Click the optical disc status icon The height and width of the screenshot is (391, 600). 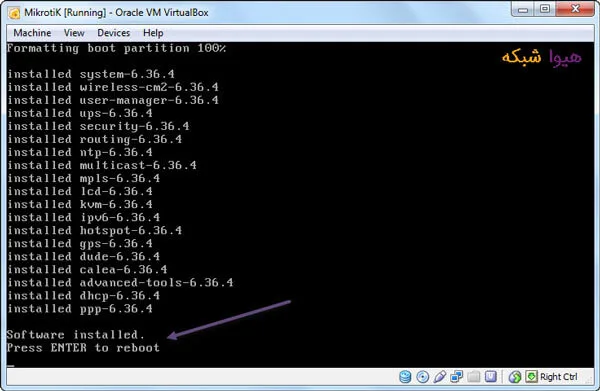click(x=422, y=377)
